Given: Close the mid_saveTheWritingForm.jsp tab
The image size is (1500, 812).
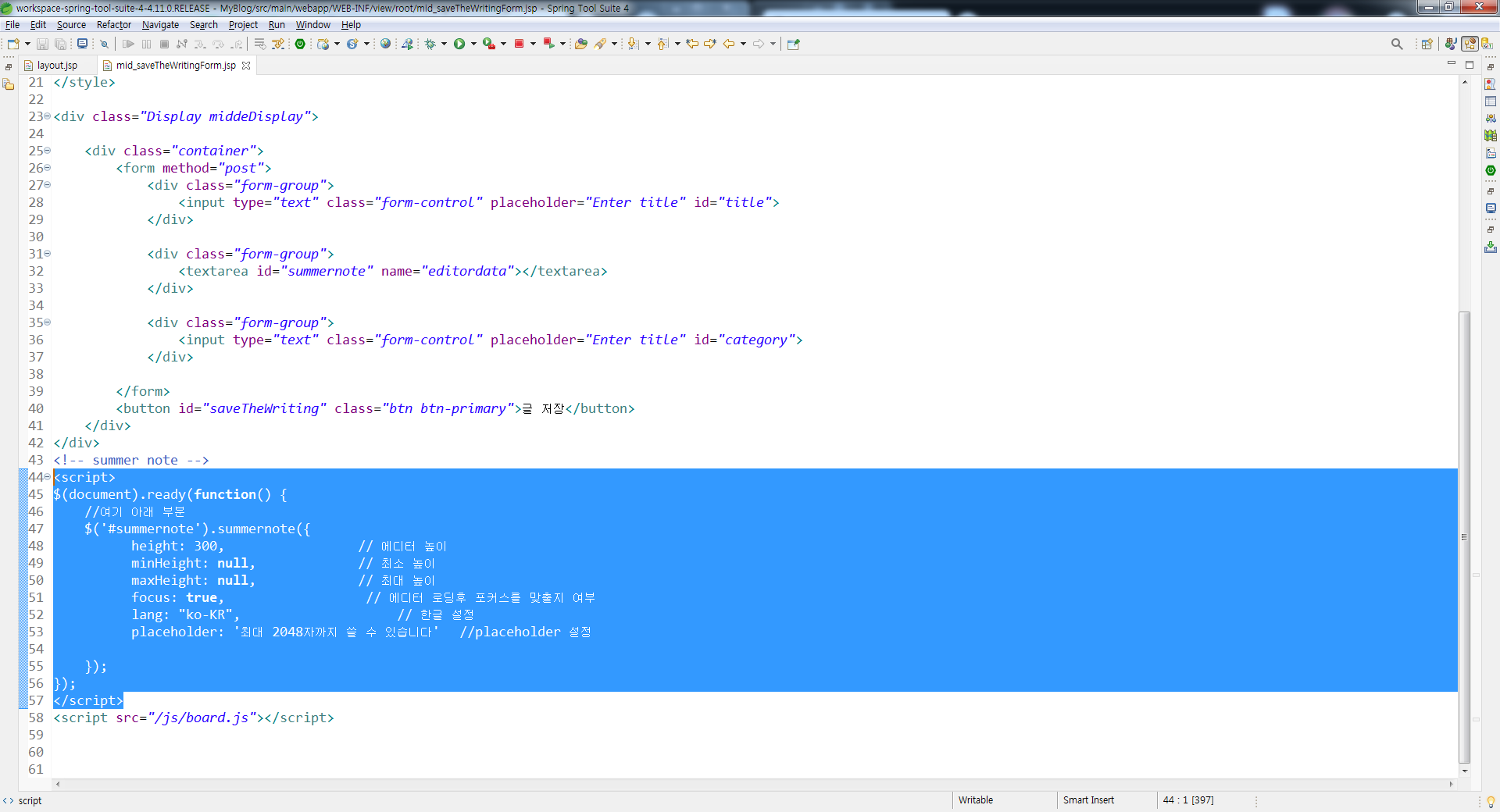Looking at the screenshot, I should (246, 66).
